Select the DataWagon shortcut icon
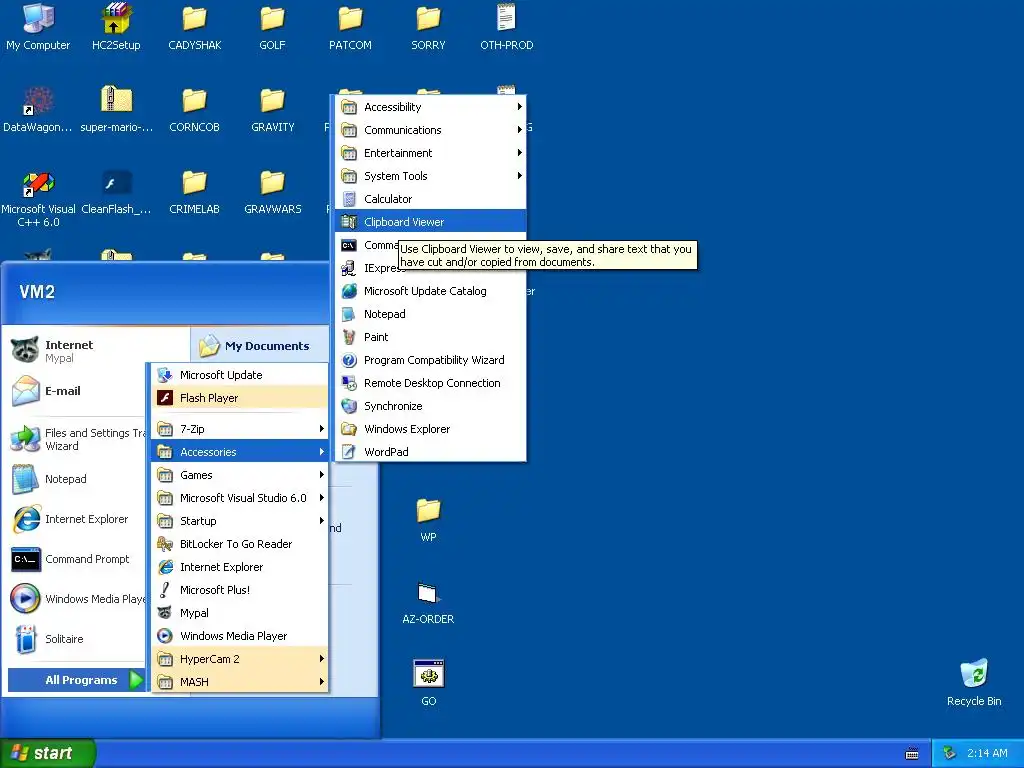The image size is (1024, 768). [x=38, y=110]
